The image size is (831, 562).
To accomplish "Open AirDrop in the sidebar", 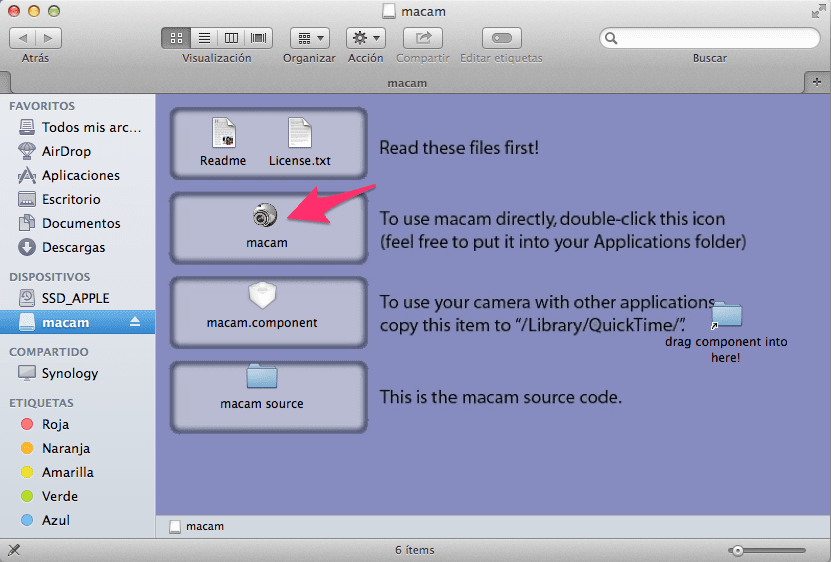I will coord(66,151).
